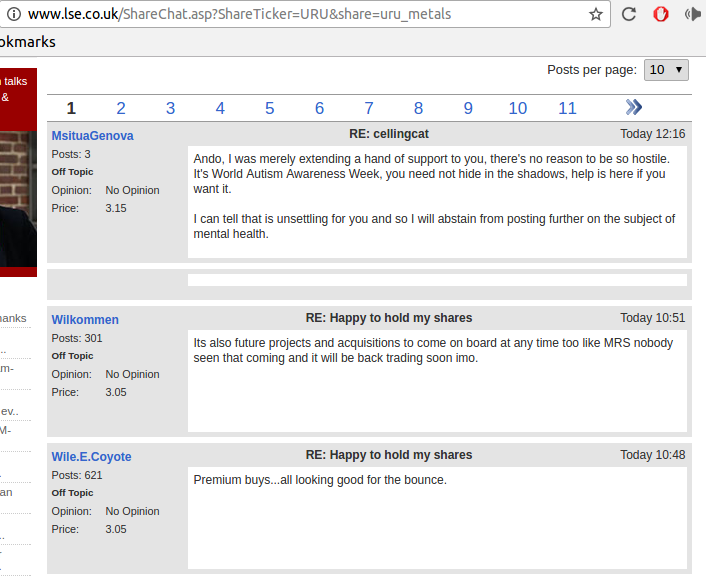Click the 'Premium buys' post message
The width and height of the screenshot is (706, 577).
[x=320, y=480]
